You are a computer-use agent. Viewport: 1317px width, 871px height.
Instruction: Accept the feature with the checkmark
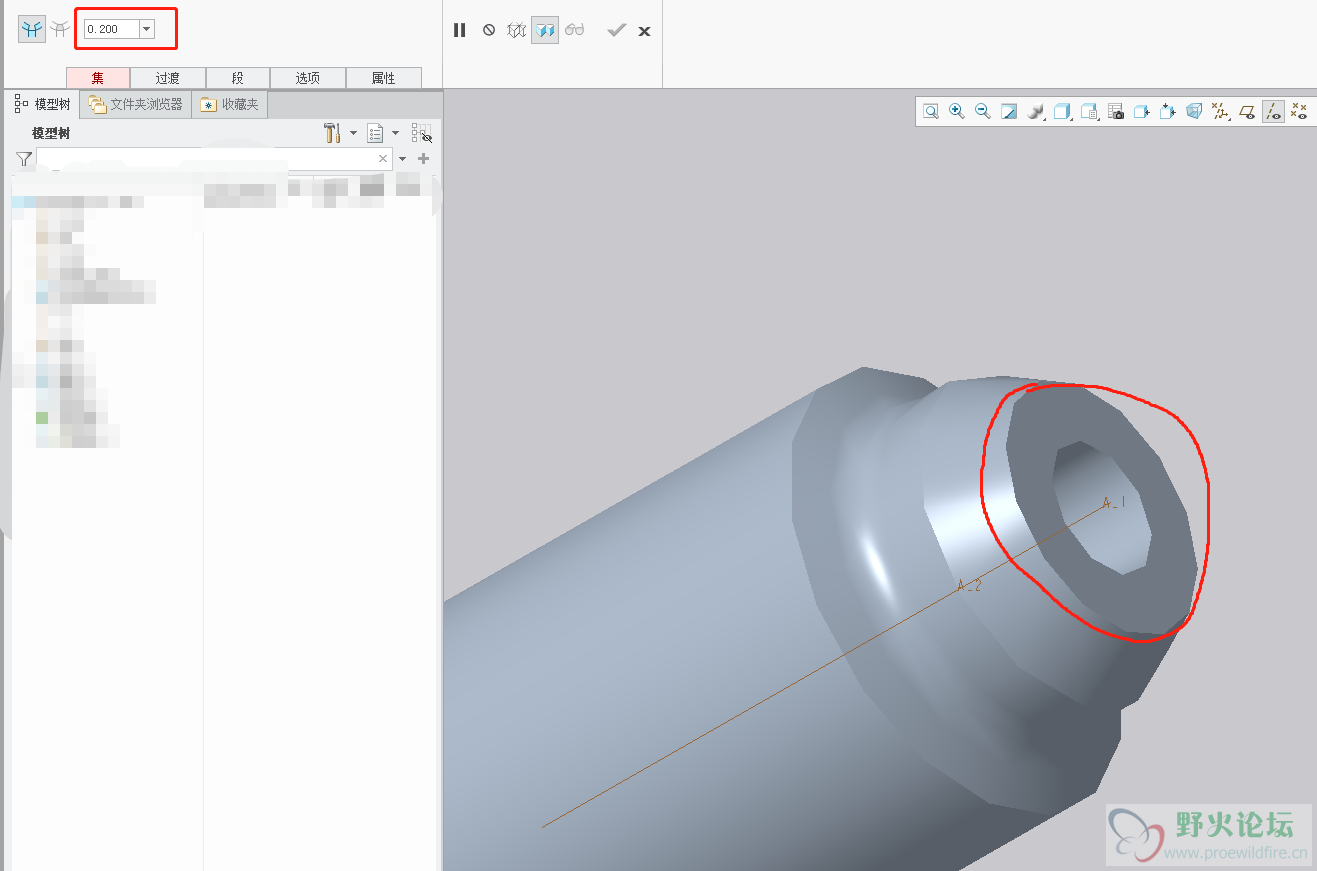click(617, 30)
